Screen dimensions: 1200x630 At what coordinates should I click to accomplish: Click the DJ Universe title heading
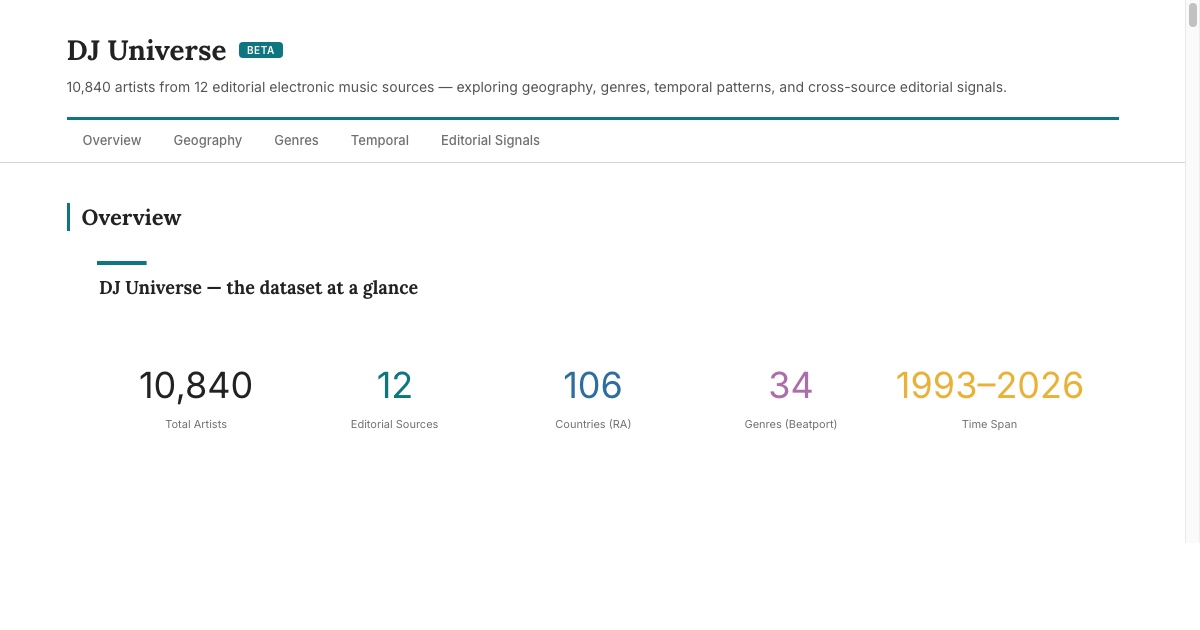[146, 50]
